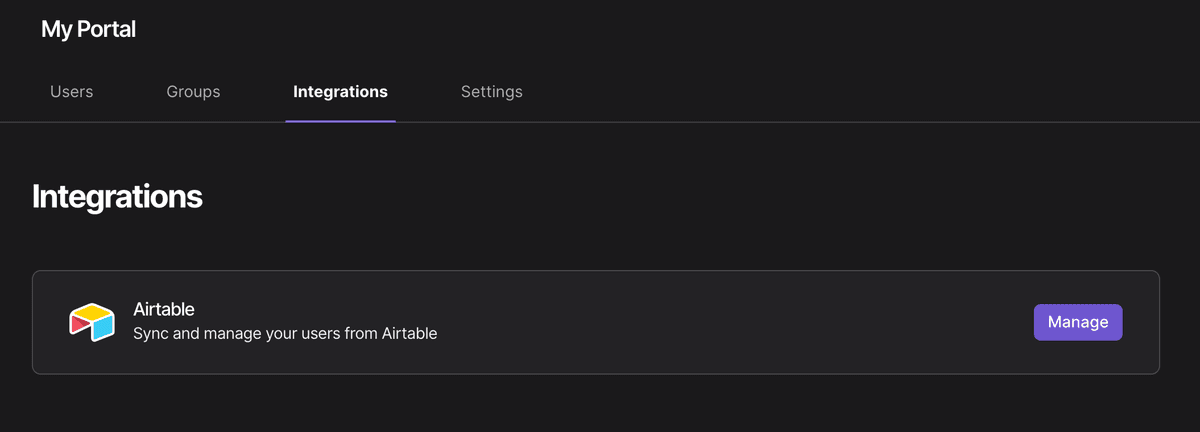The image size is (1200, 432).
Task: Open the Users tab
Action: click(x=71, y=92)
